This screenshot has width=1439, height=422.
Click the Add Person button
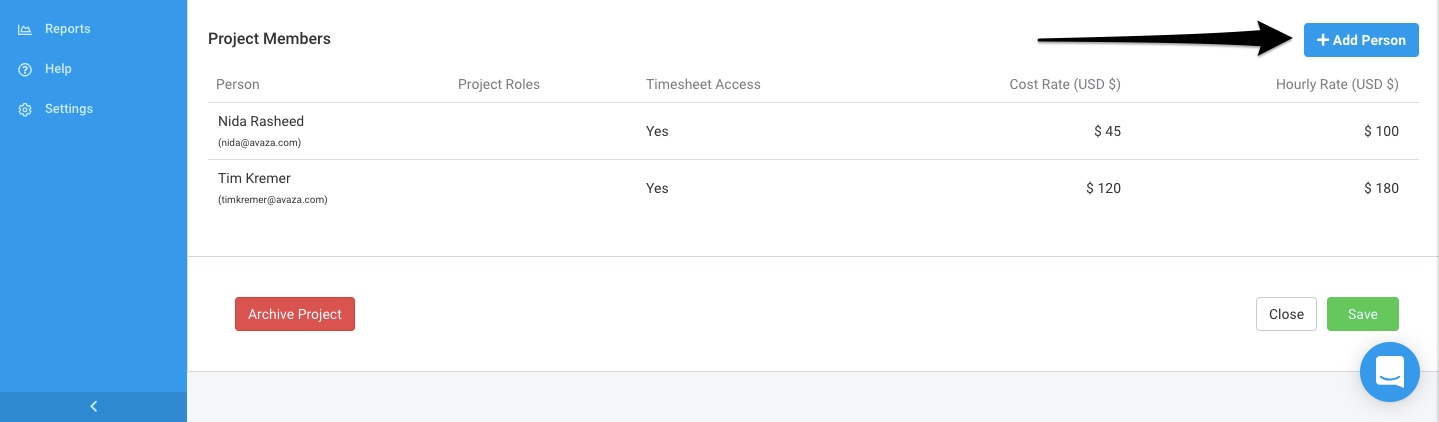[1361, 40]
